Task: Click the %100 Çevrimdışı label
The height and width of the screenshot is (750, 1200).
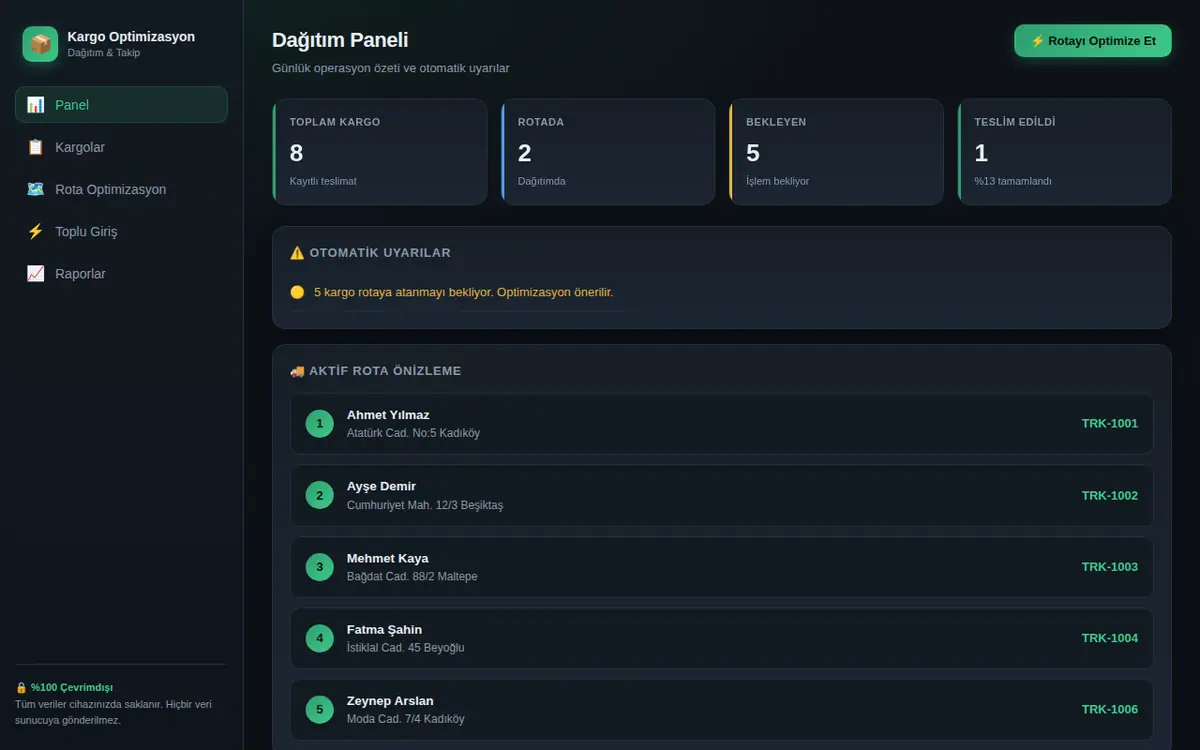Action: point(72,687)
